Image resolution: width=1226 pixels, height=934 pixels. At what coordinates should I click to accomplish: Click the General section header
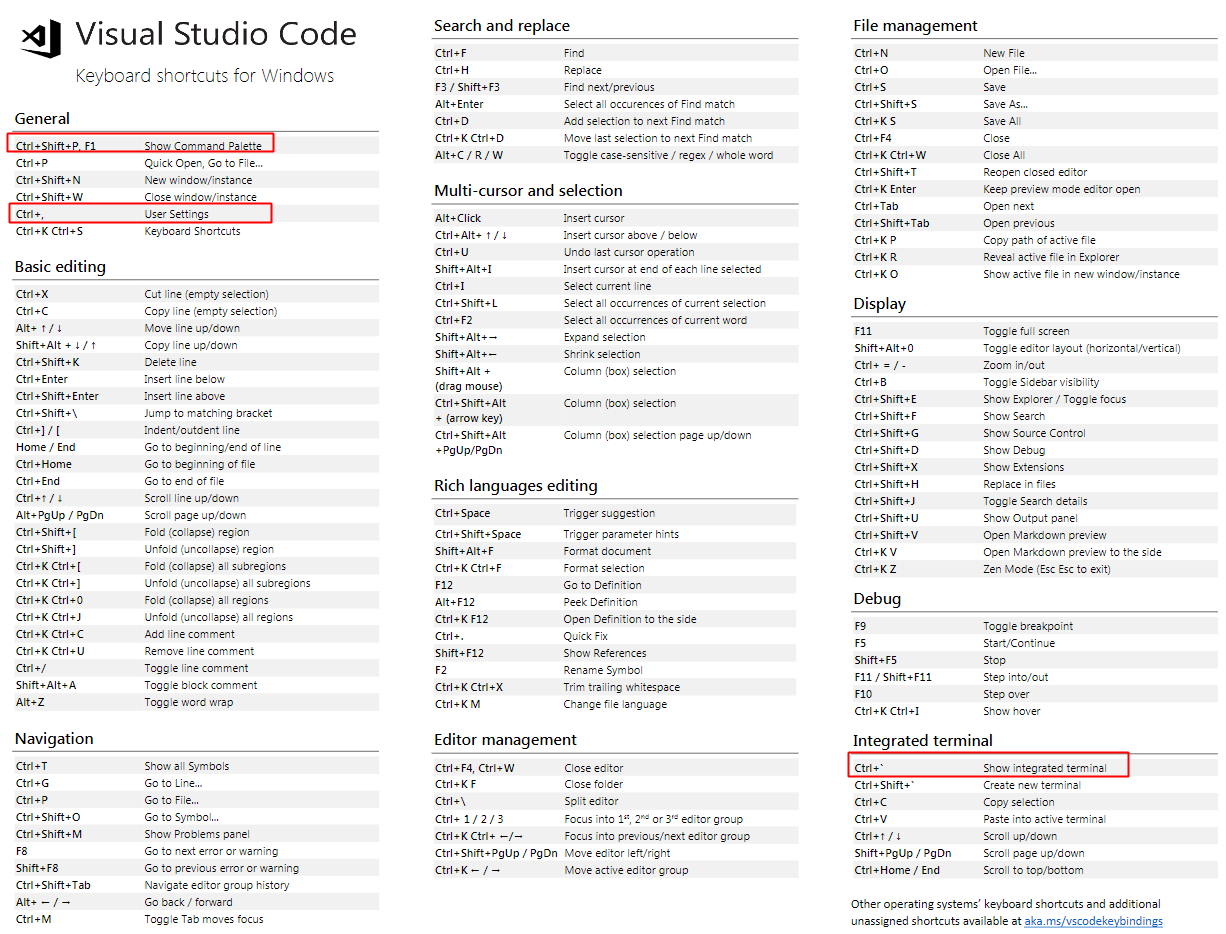[41, 118]
